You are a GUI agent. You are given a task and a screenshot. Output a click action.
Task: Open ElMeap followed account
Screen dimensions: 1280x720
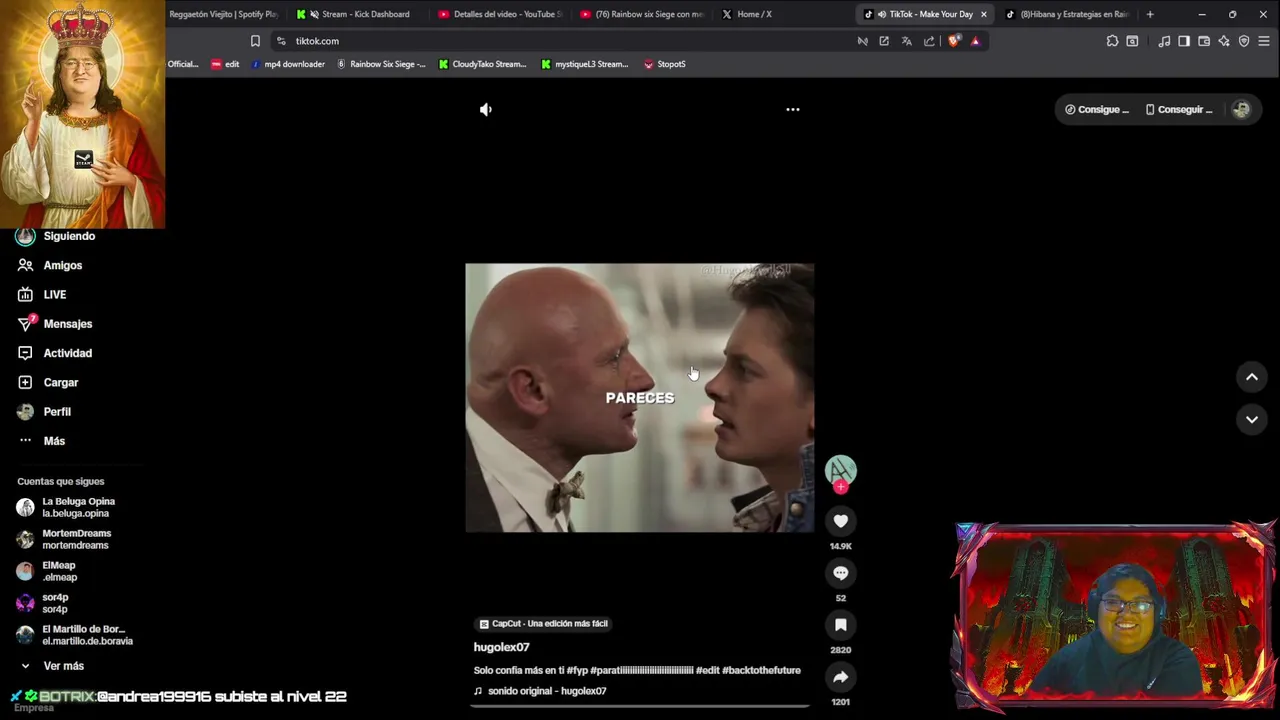coord(47,572)
